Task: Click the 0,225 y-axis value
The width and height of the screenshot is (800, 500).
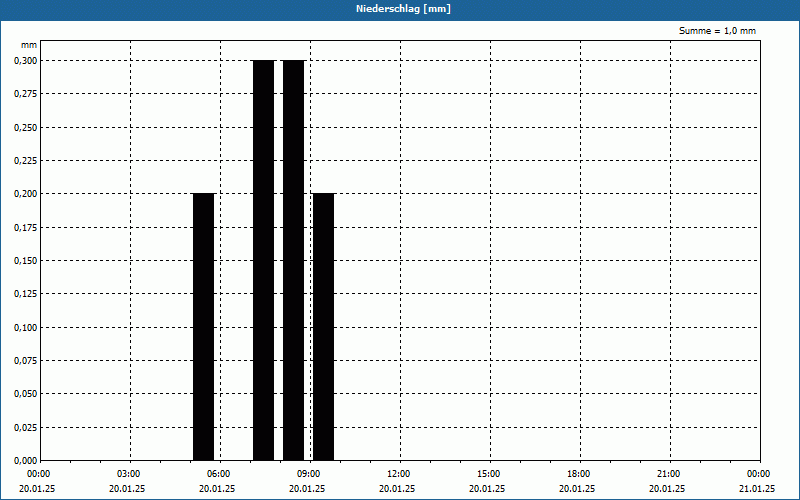Action: tap(26, 161)
